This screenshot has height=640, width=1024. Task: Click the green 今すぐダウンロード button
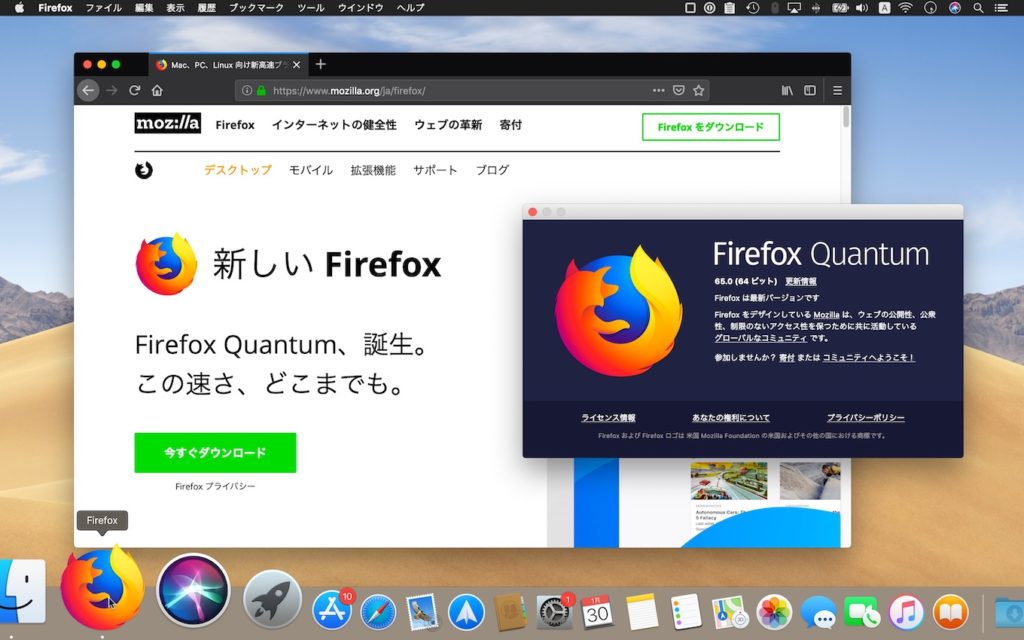[216, 453]
